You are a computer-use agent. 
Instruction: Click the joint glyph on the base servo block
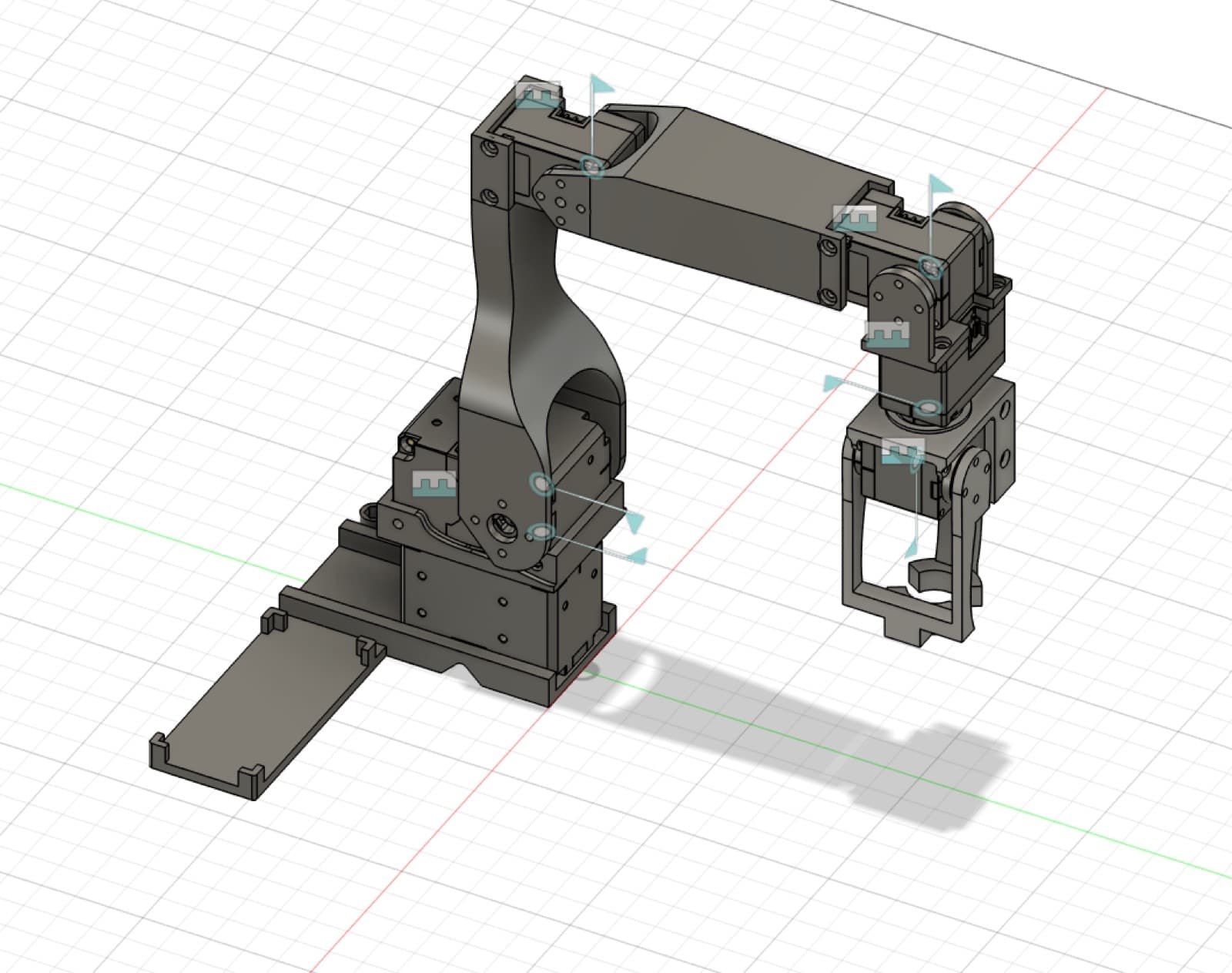(x=434, y=484)
